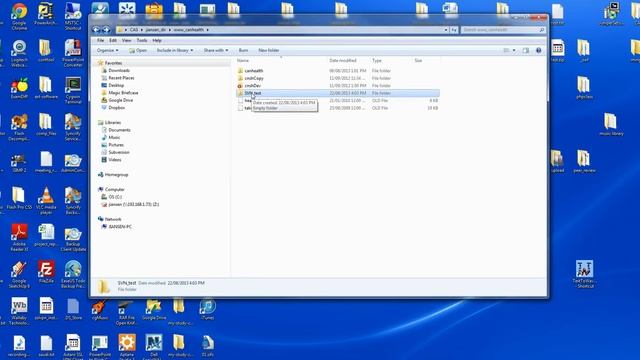Select the FileZilla desktop icon

[x=46, y=271]
